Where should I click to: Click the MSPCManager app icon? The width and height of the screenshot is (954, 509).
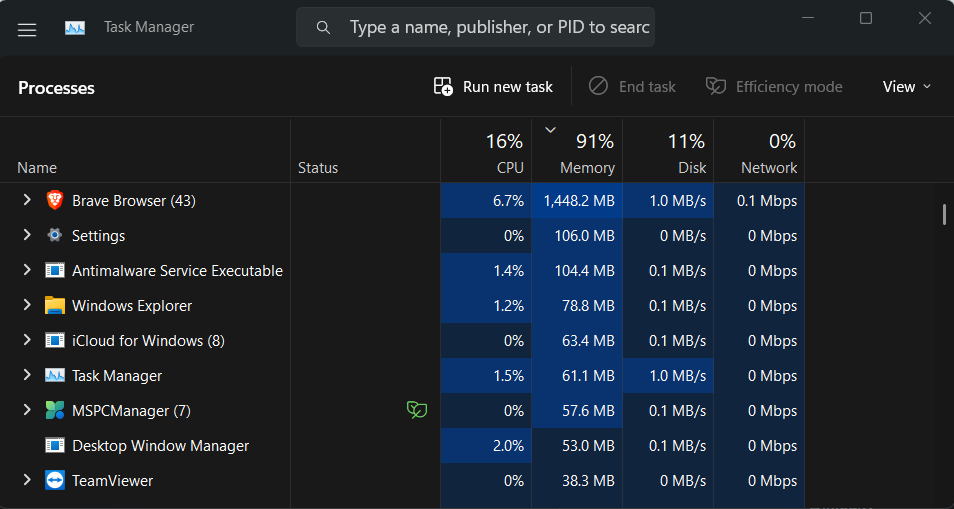(x=55, y=411)
